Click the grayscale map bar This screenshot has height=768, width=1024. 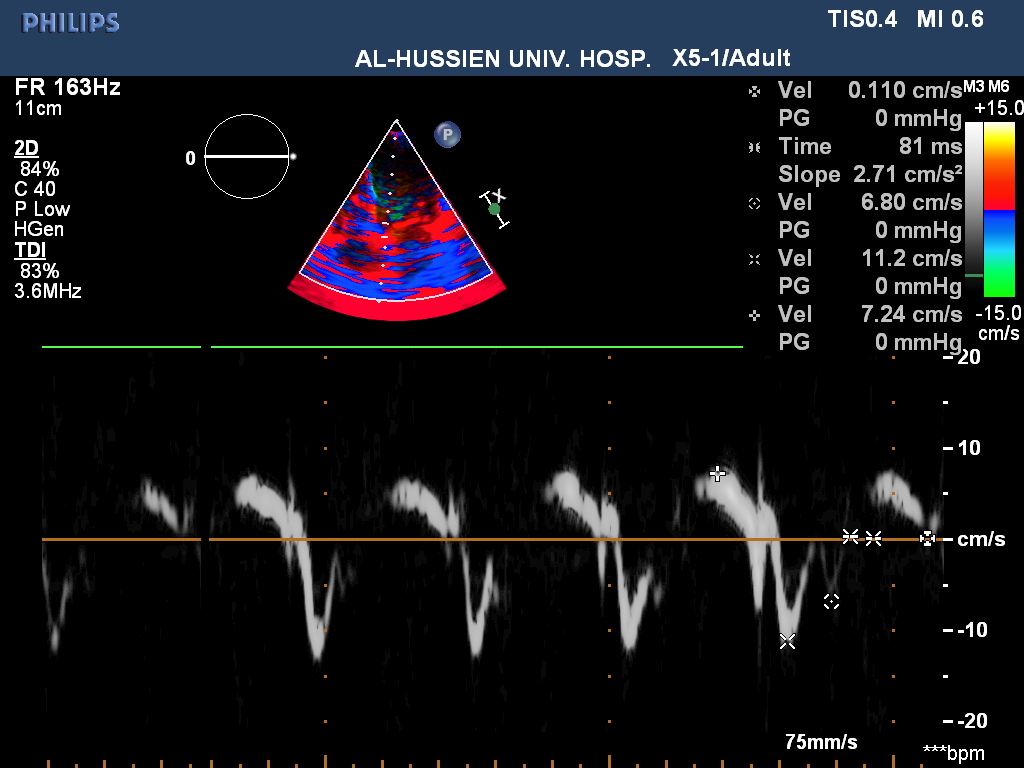pos(973,198)
